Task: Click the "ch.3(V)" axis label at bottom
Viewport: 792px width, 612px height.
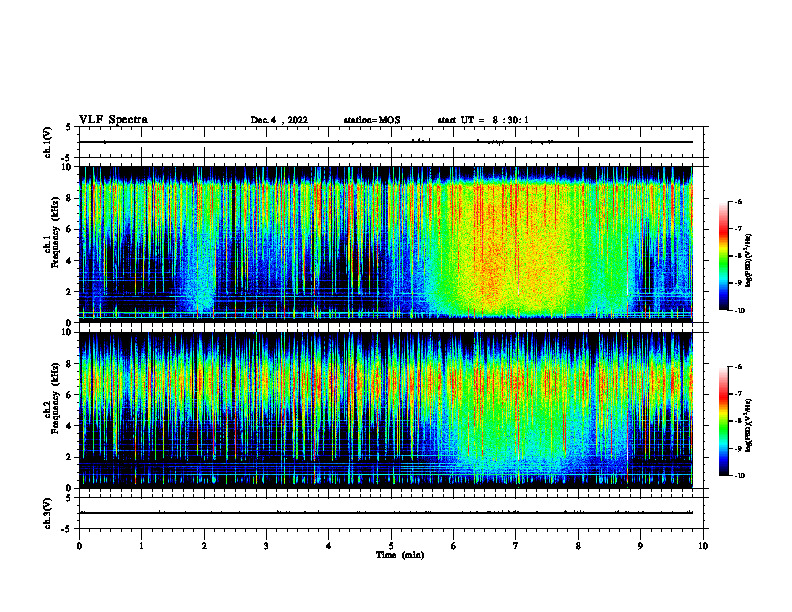Action: pyautogui.click(x=48, y=513)
